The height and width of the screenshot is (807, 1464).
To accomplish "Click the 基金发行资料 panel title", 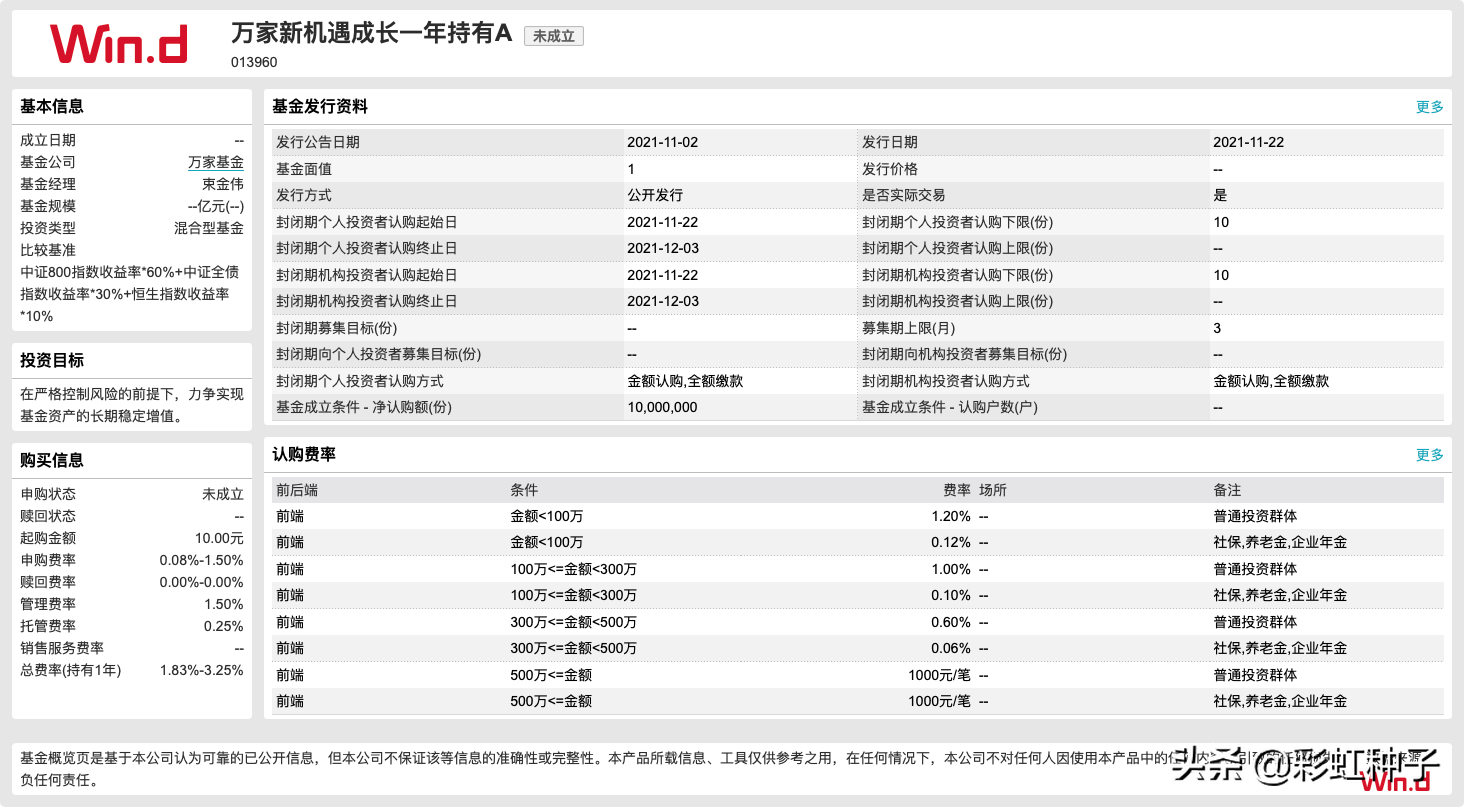I will (320, 106).
